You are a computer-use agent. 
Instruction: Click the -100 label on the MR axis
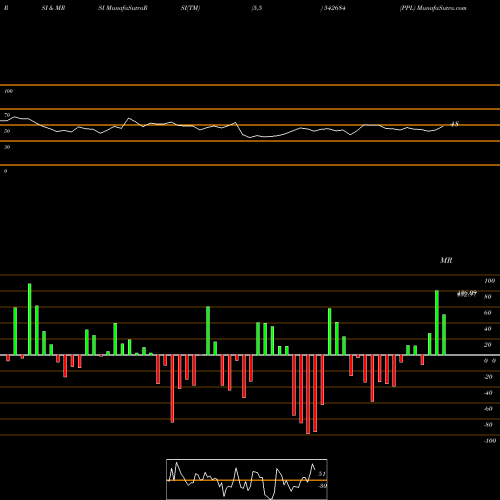tap(490, 441)
